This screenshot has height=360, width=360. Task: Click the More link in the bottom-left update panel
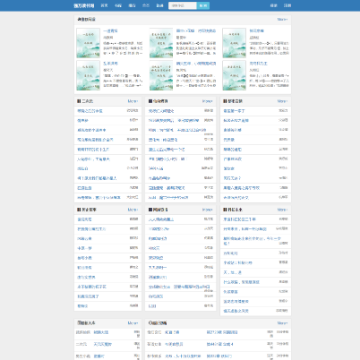point(133,323)
